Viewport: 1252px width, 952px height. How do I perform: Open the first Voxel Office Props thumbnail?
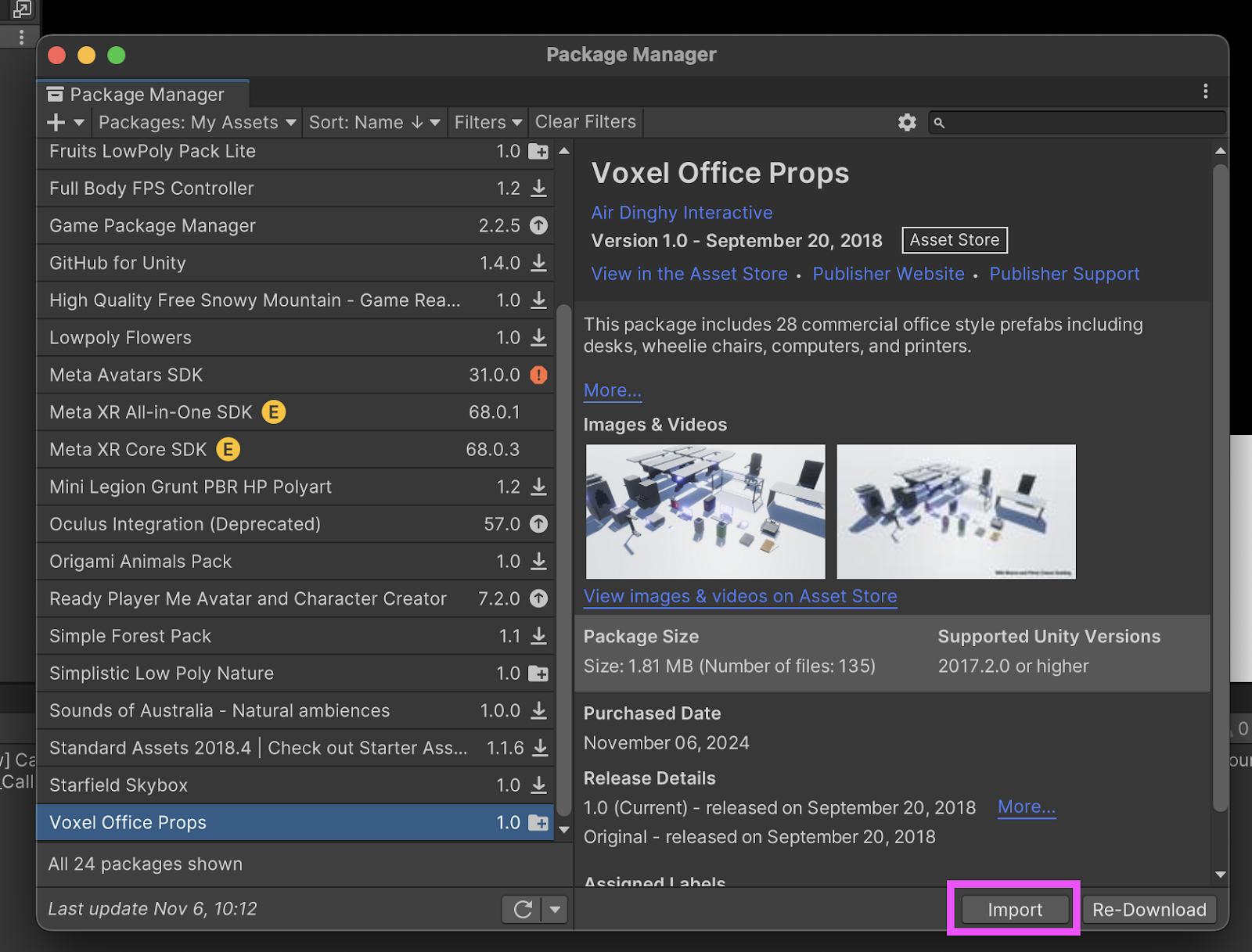[x=706, y=512]
